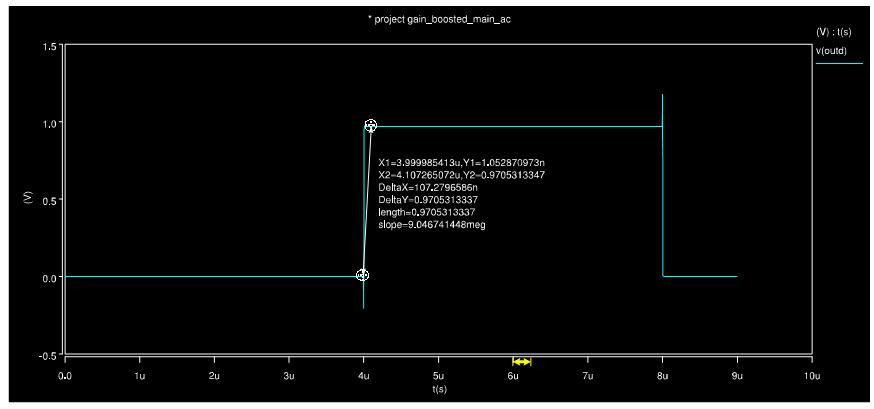Click the t(s) x-axis label
This screenshot has height=409, width=874.
coord(439,389)
